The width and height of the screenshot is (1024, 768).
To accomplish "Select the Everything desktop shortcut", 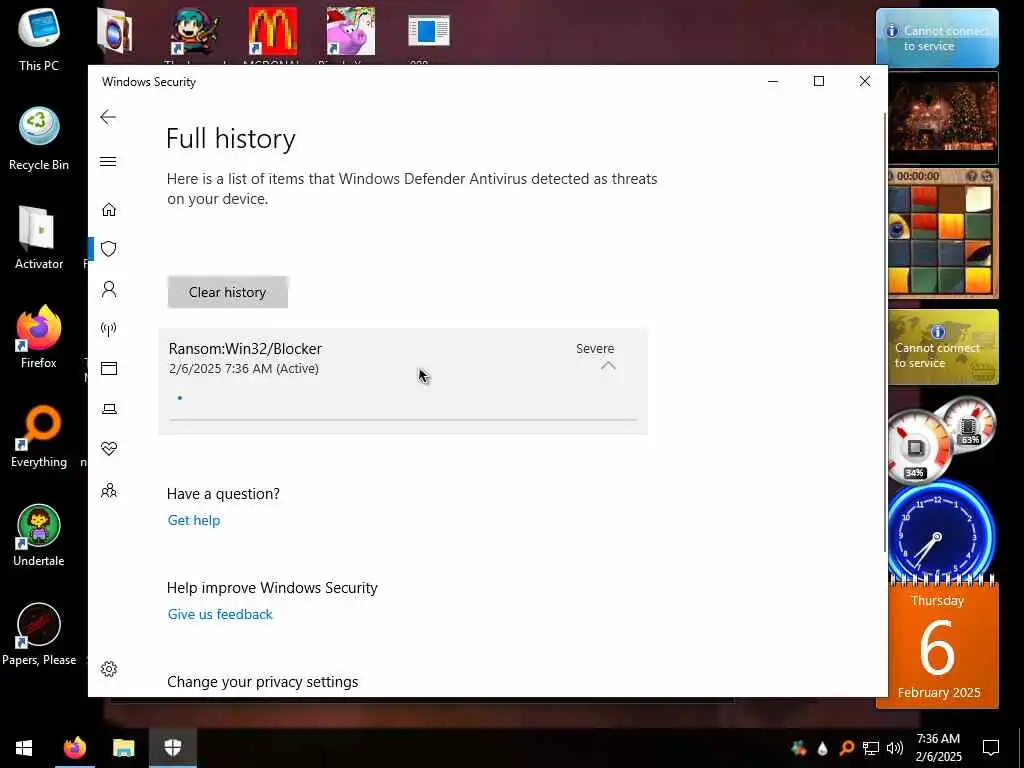I will click(x=39, y=436).
